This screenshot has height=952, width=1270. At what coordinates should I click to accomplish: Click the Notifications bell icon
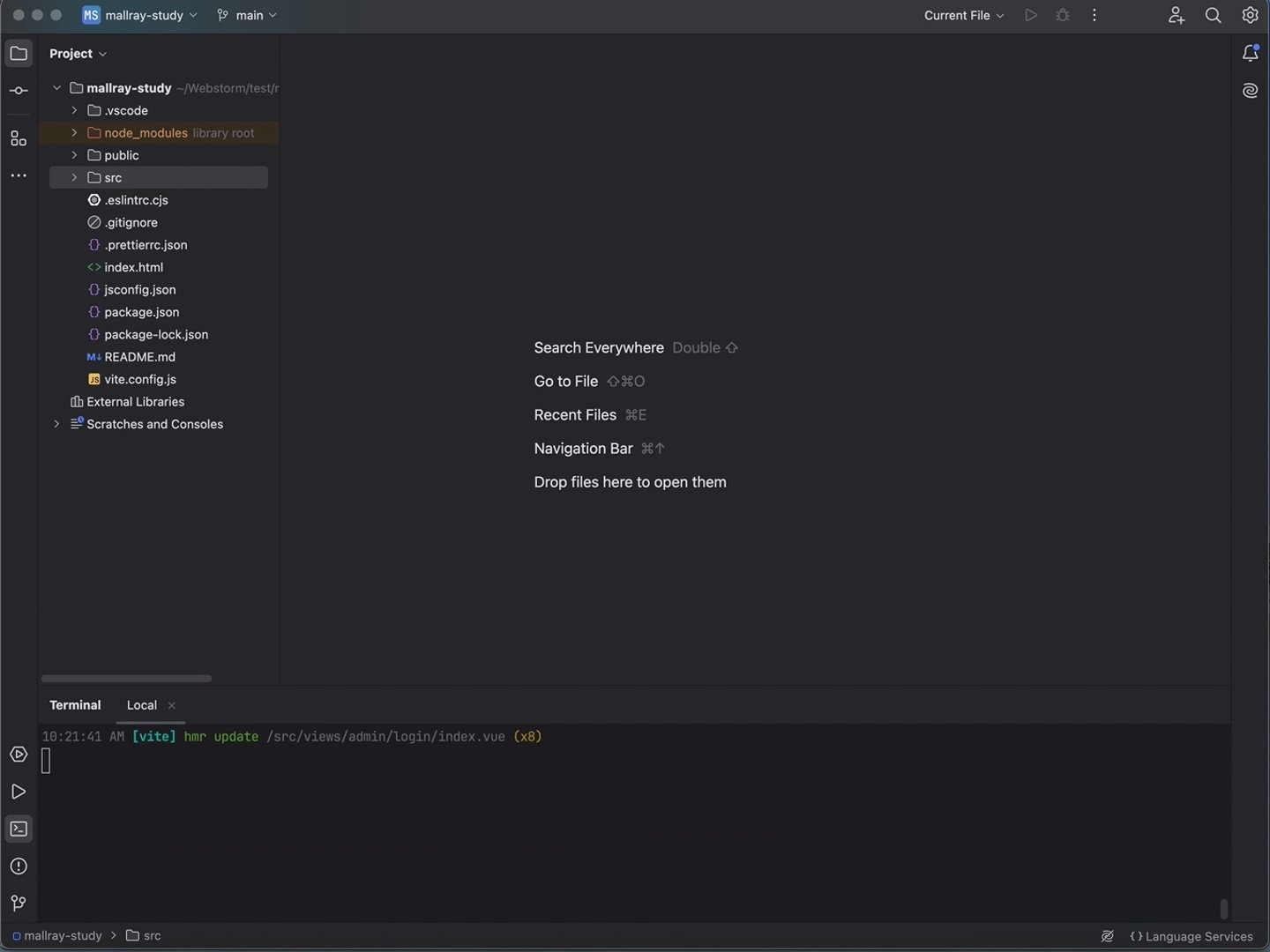coord(1250,54)
